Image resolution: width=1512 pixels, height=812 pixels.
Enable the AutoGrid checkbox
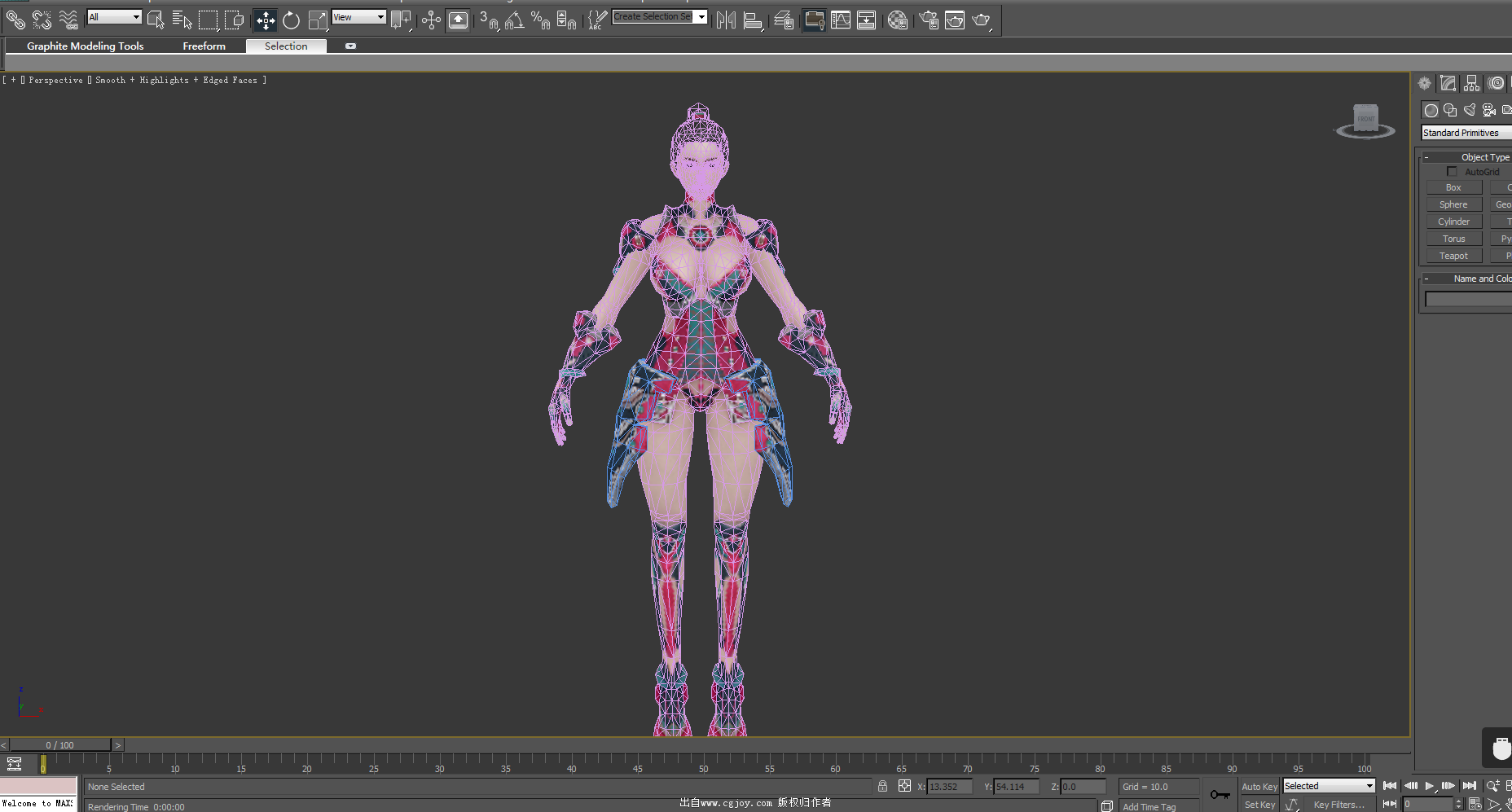coord(1452,172)
